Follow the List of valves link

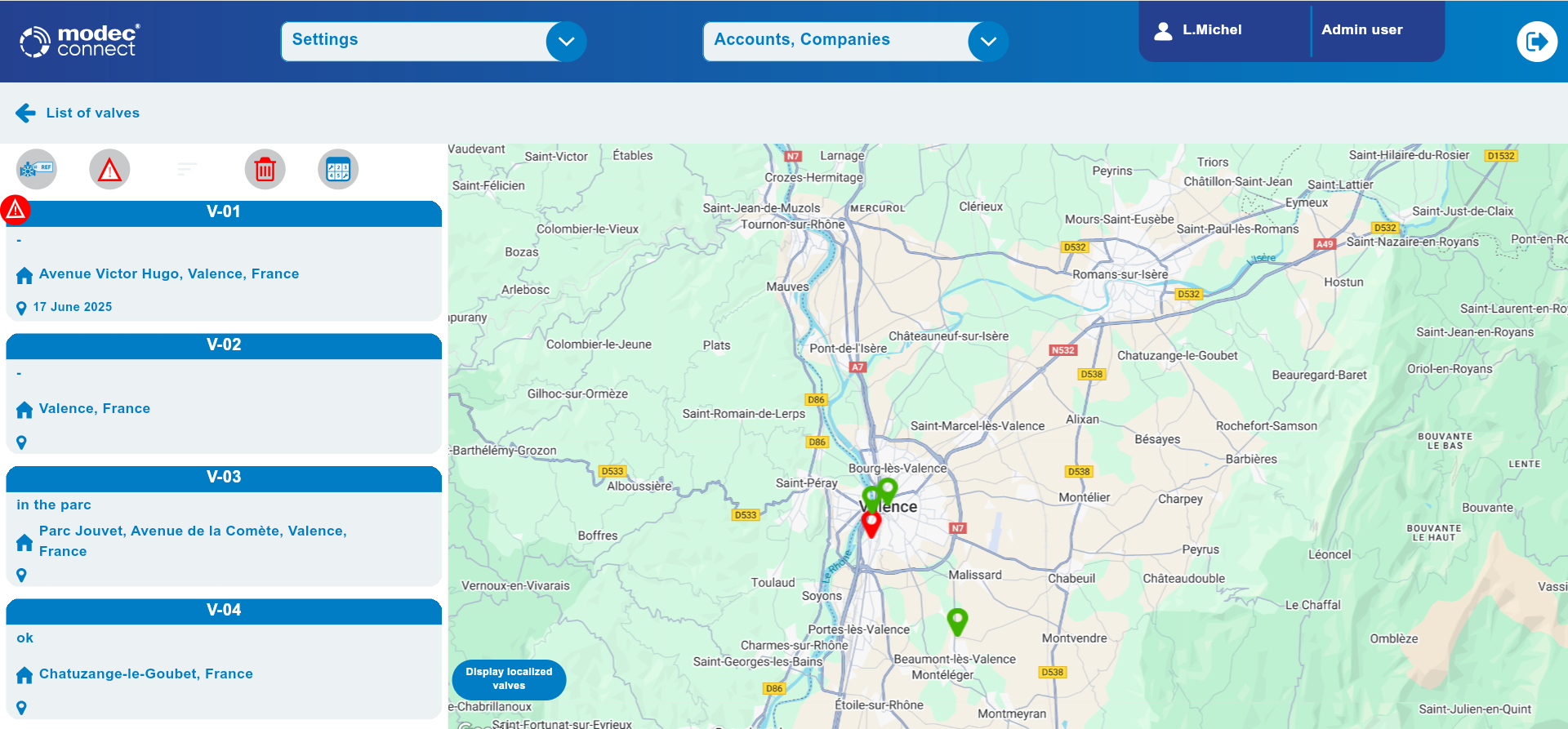pyautogui.click(x=92, y=113)
